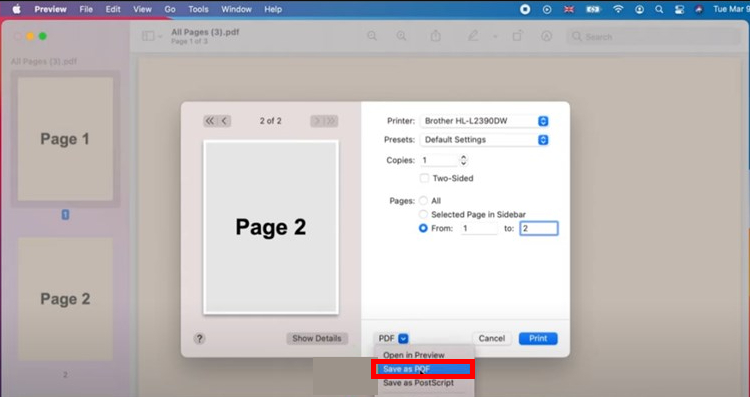Open the Apple menu

tap(17, 9)
